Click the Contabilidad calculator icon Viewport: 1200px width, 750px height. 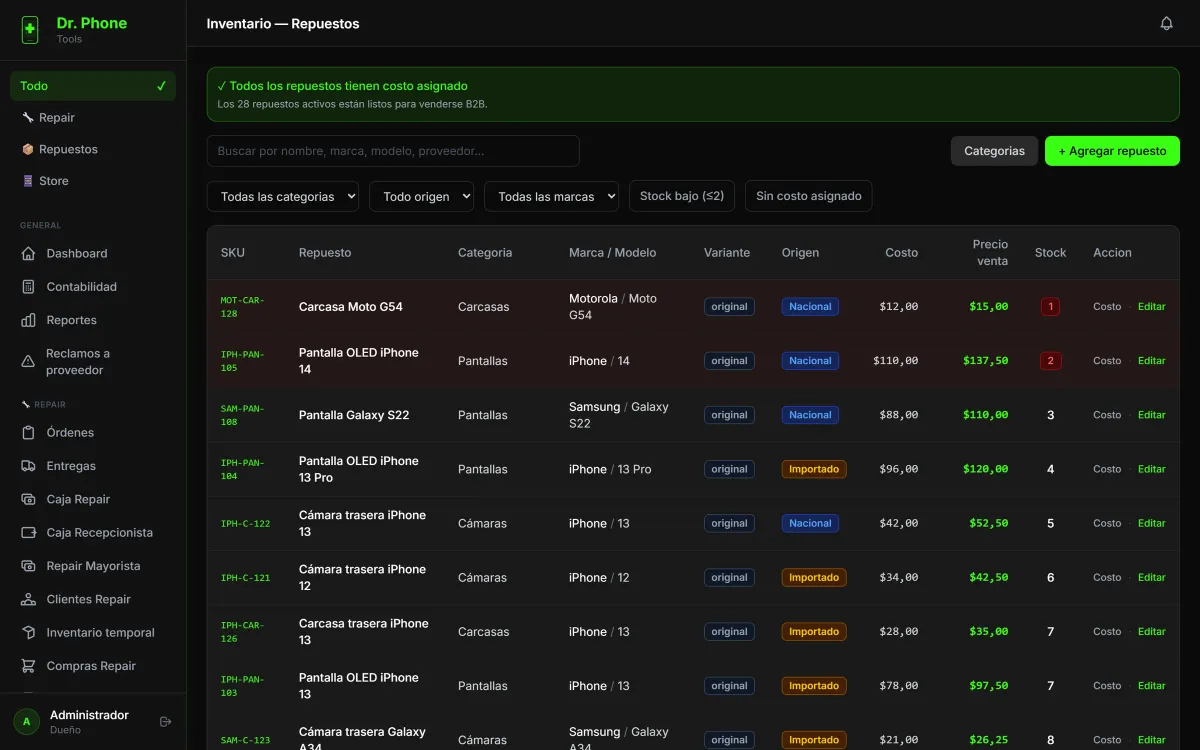click(x=28, y=287)
